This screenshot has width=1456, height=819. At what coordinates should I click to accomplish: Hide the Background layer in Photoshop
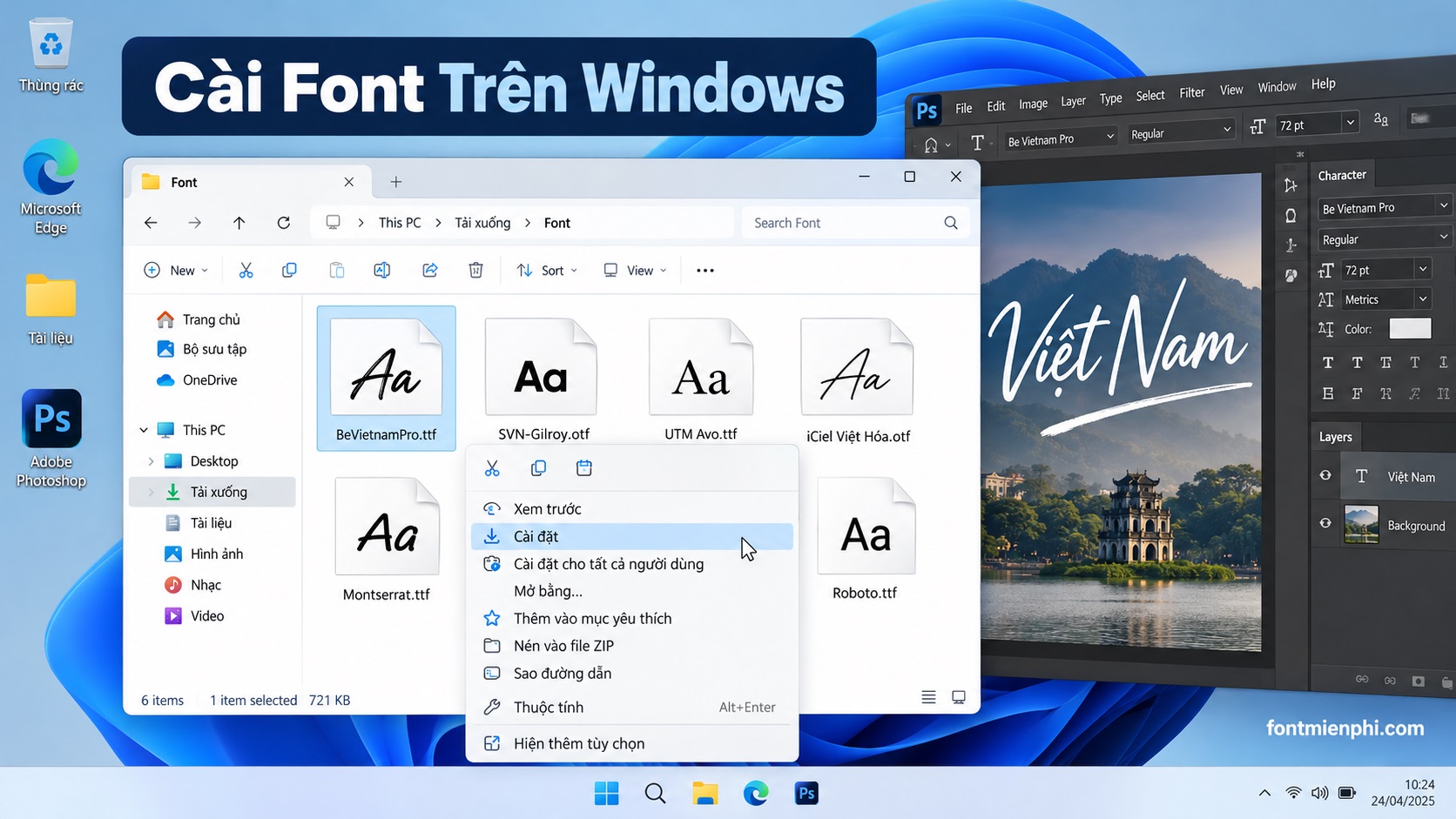click(1325, 523)
